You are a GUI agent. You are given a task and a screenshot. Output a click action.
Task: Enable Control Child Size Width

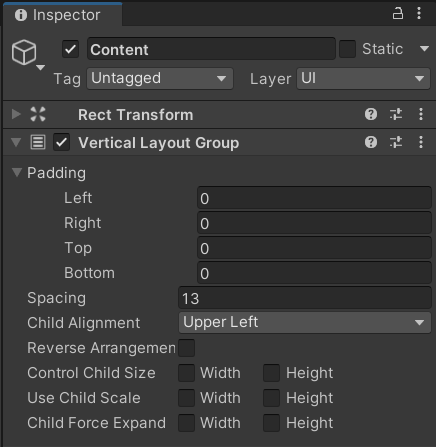[187, 373]
